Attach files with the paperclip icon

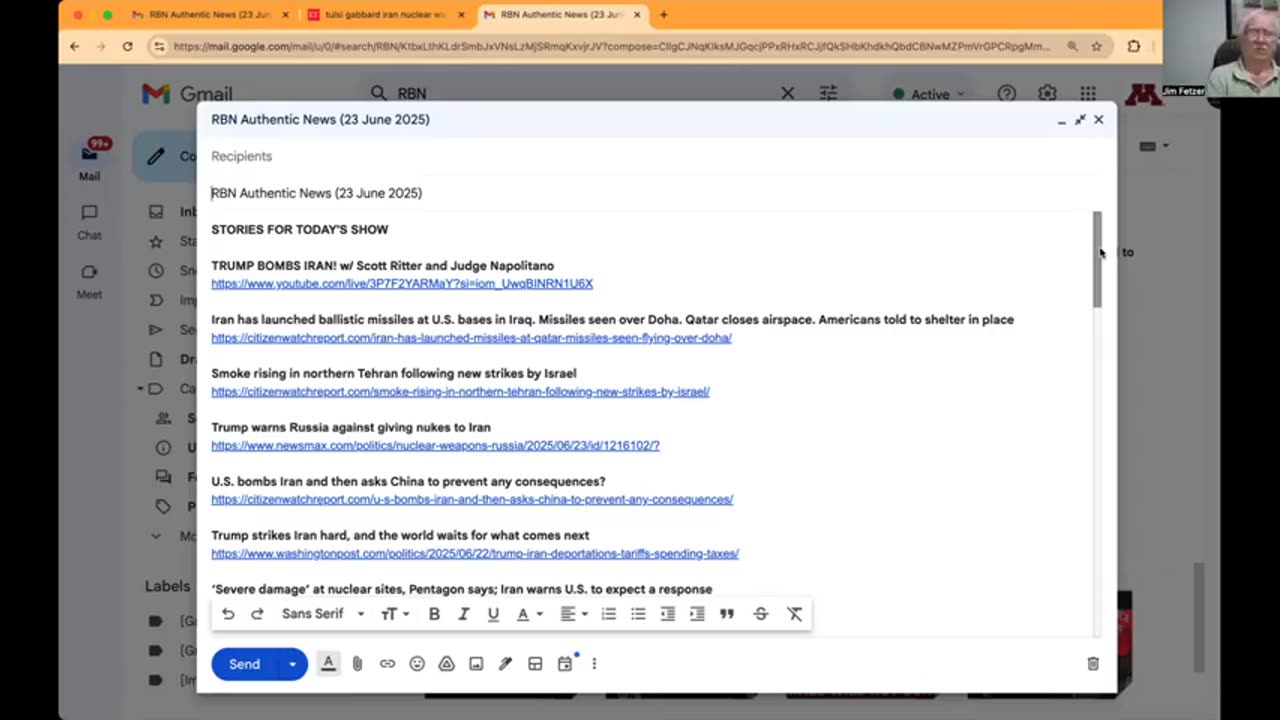(357, 664)
